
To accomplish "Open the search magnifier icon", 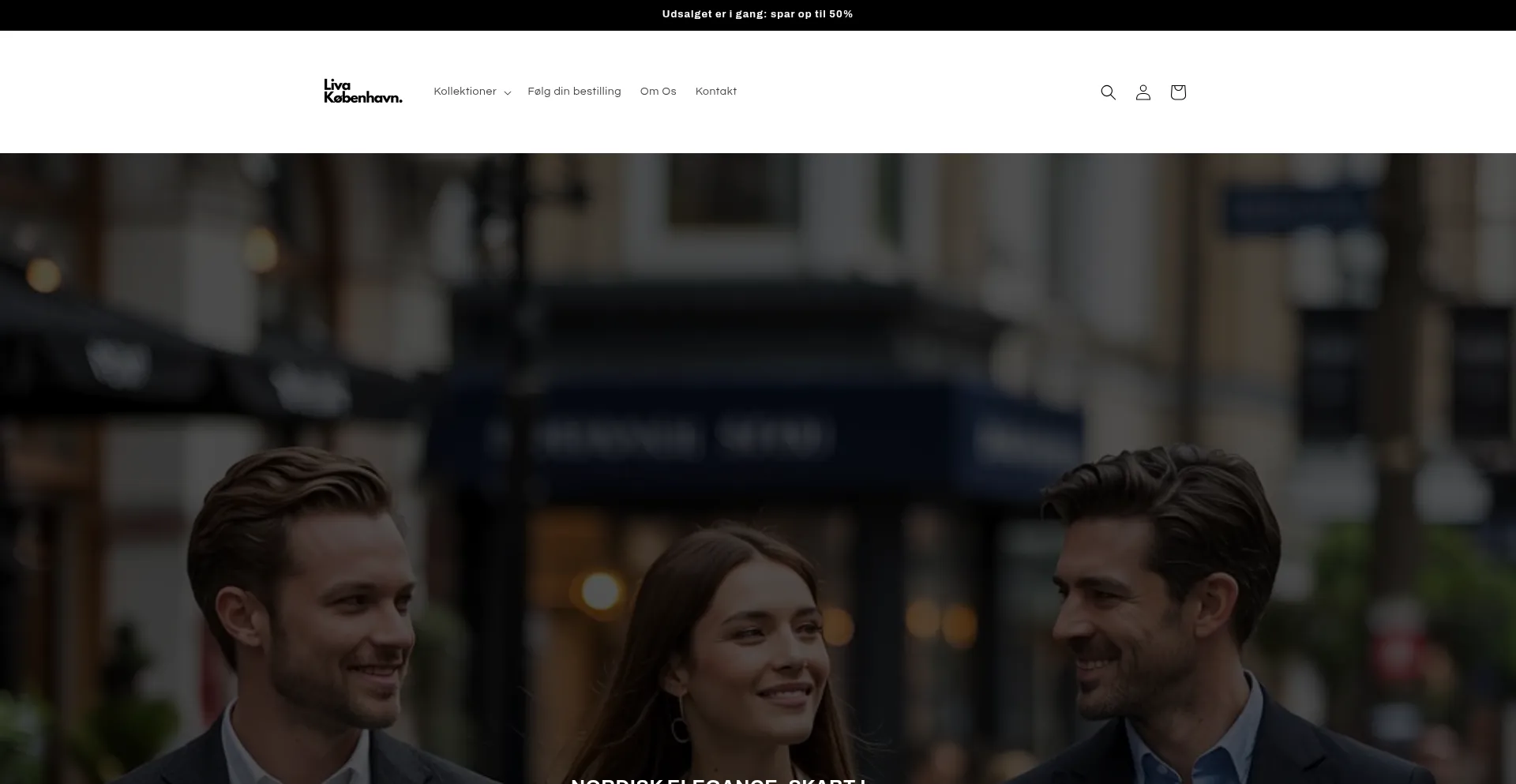I will [1108, 92].
